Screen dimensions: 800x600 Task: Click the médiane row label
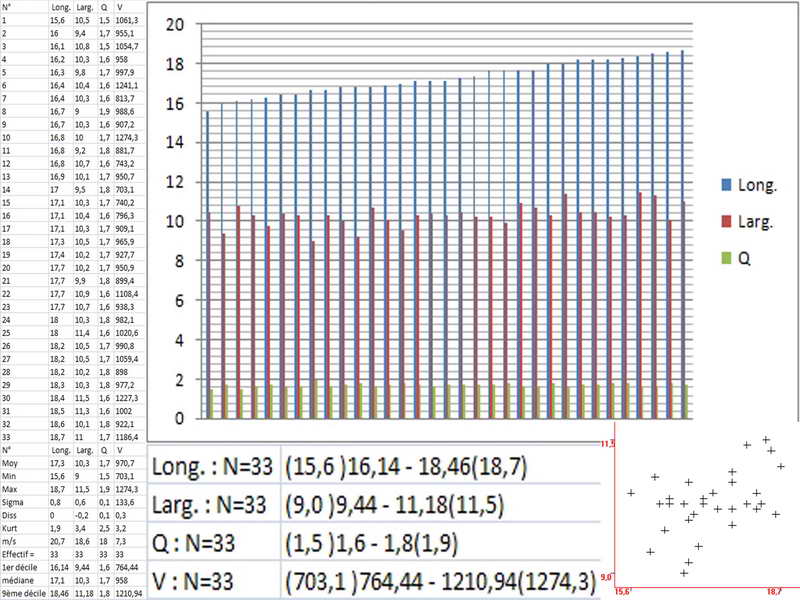(16, 579)
